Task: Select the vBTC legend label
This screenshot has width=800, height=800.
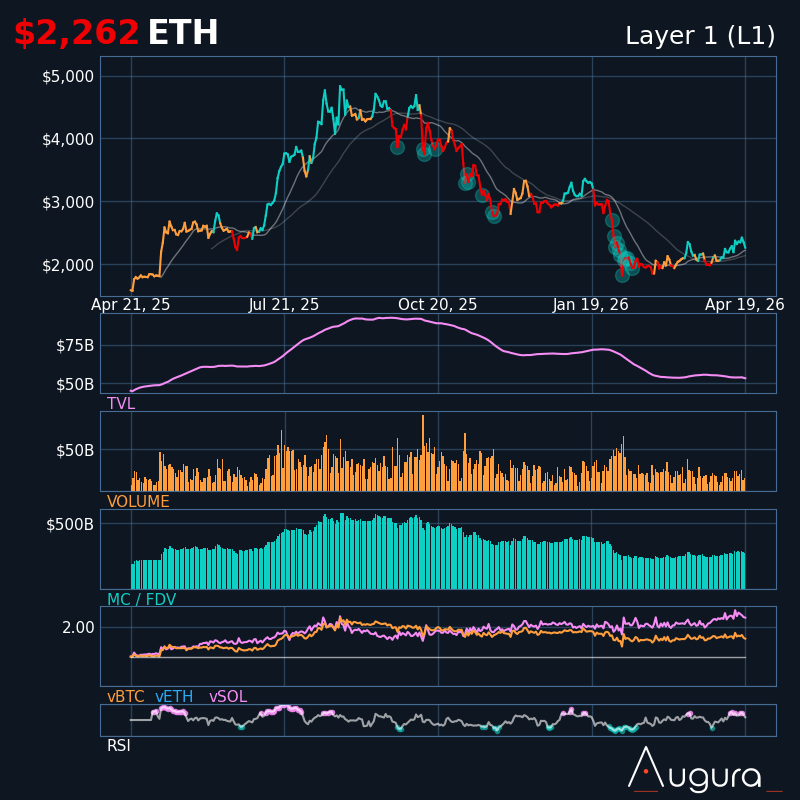Action: click(126, 696)
